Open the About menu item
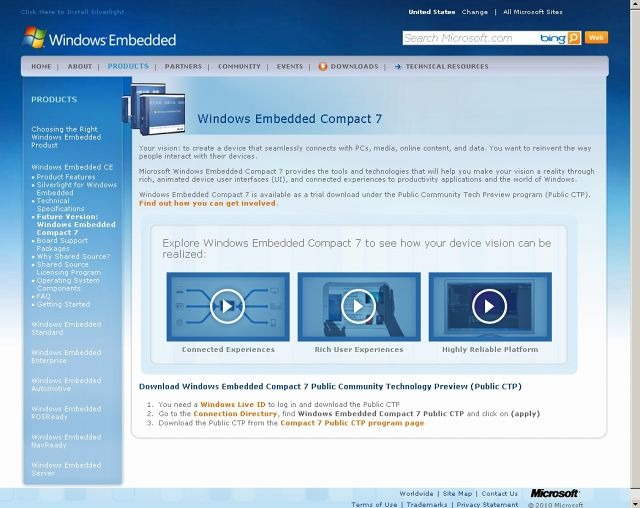This screenshot has height=508, width=640. (80, 67)
